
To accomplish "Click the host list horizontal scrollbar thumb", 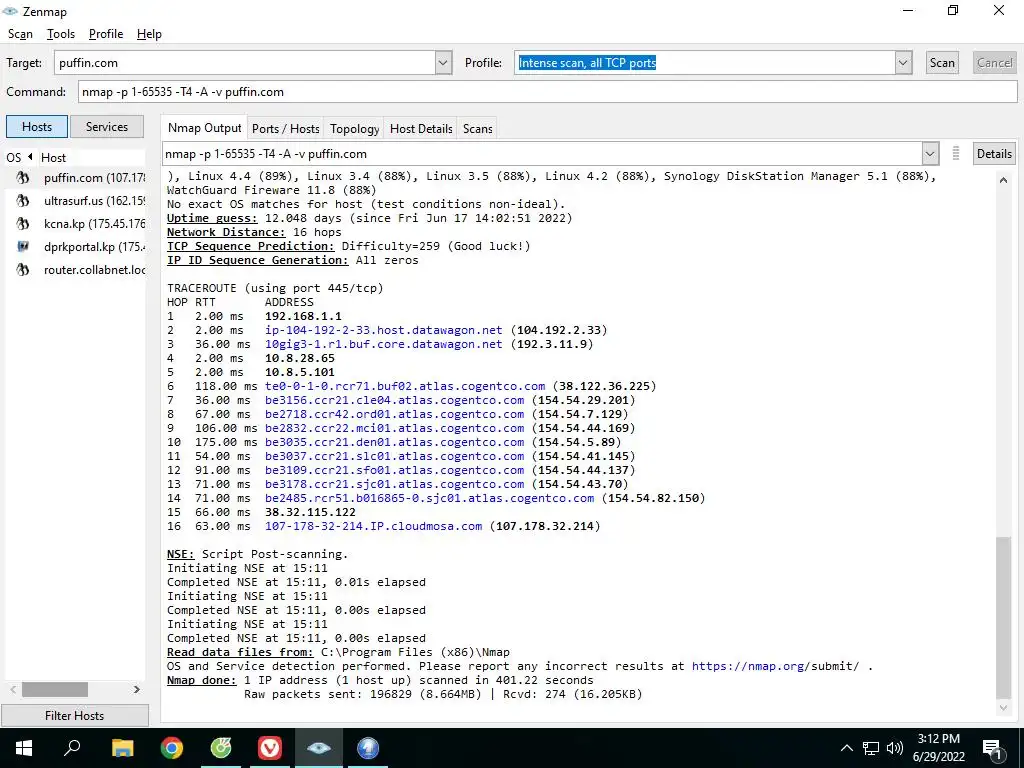I will coord(55,689).
